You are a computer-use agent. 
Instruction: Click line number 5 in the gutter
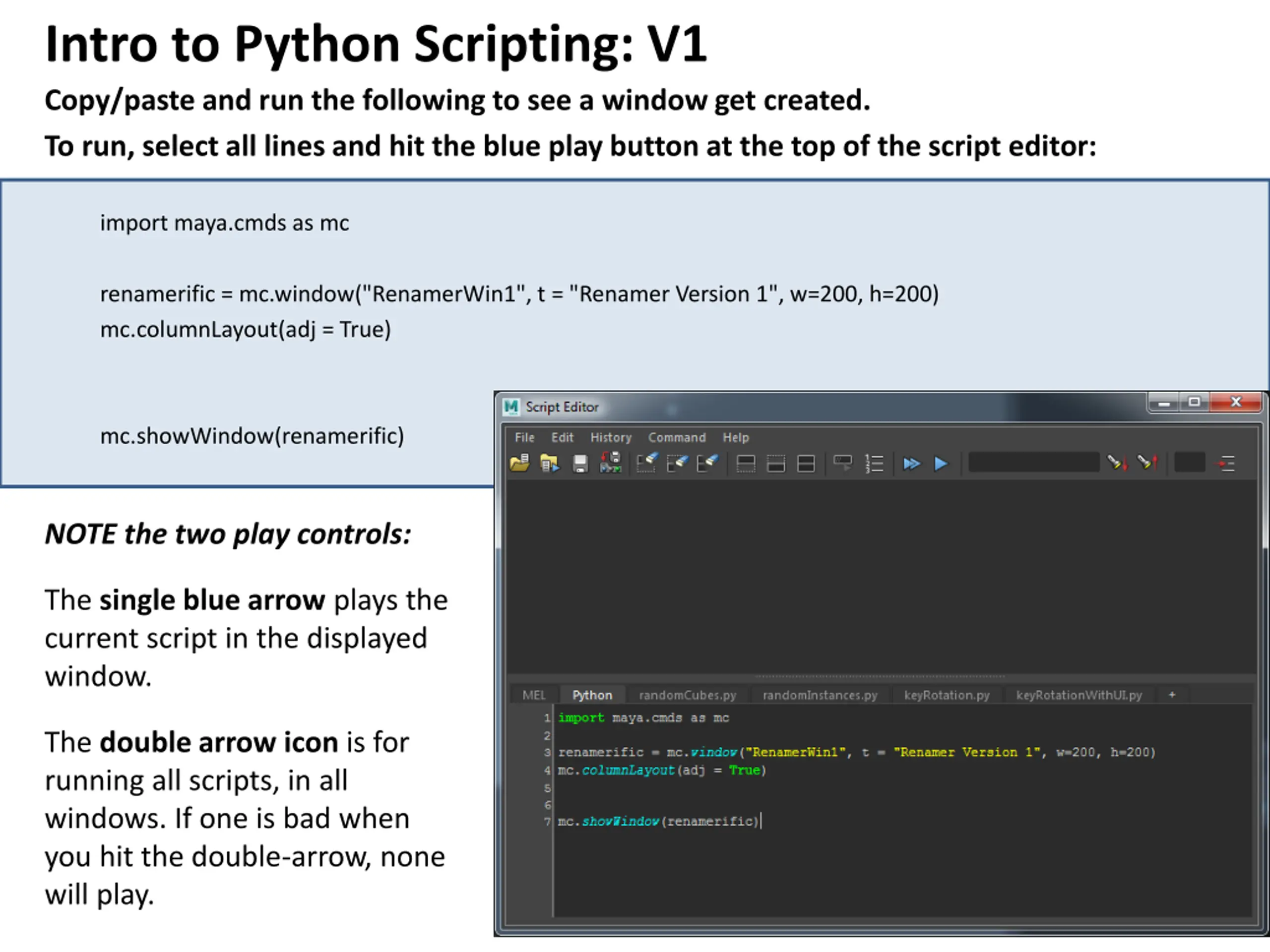click(547, 788)
